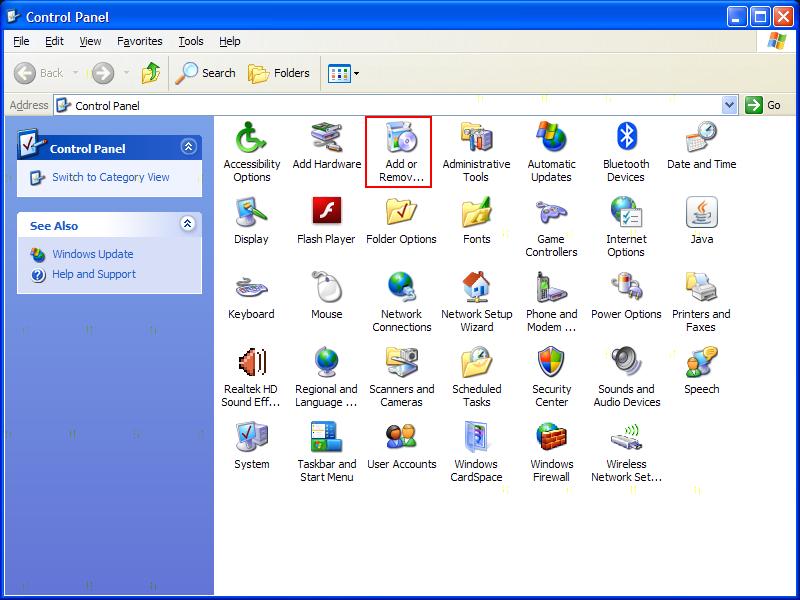Open the Edit menu

[x=54, y=41]
